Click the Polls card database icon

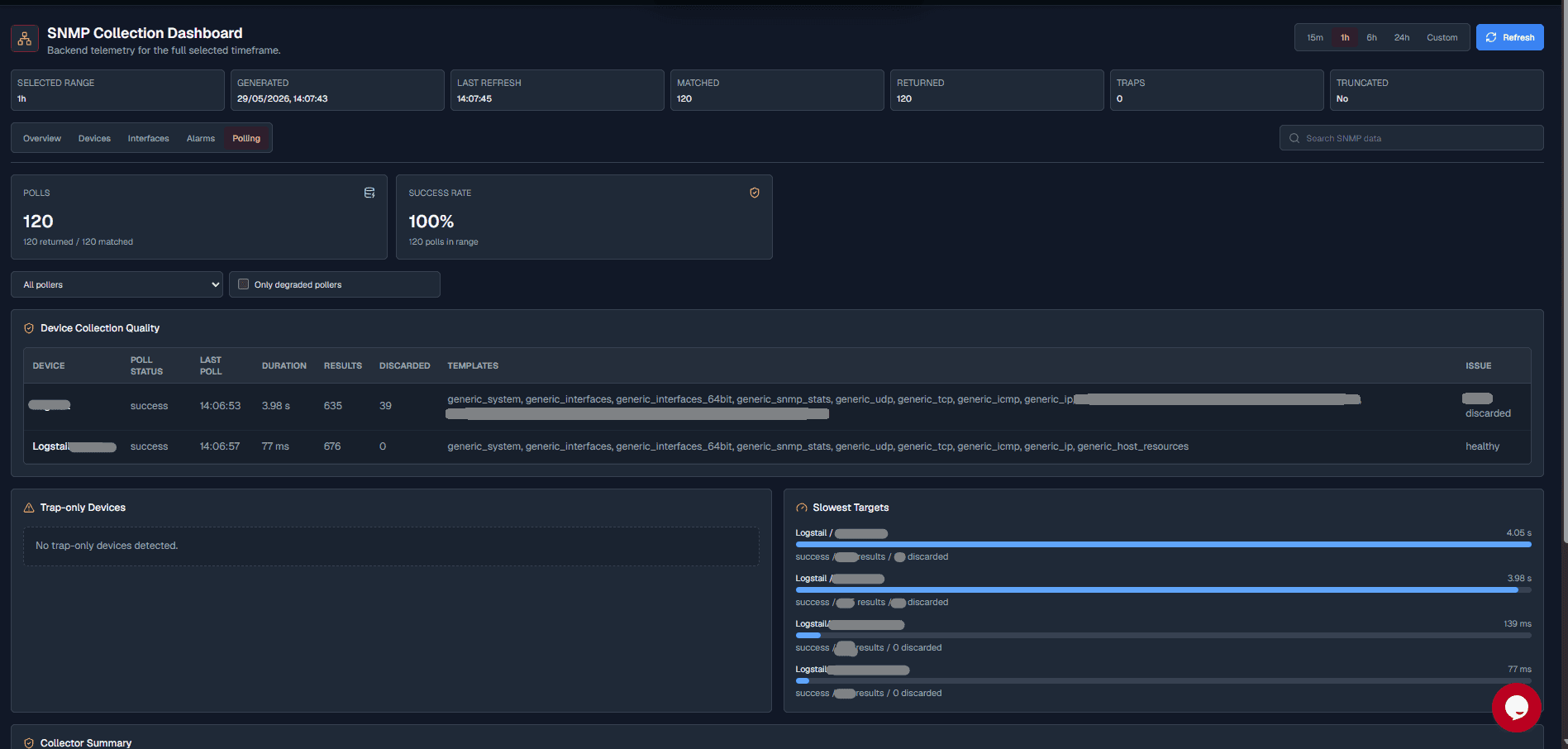coord(369,193)
